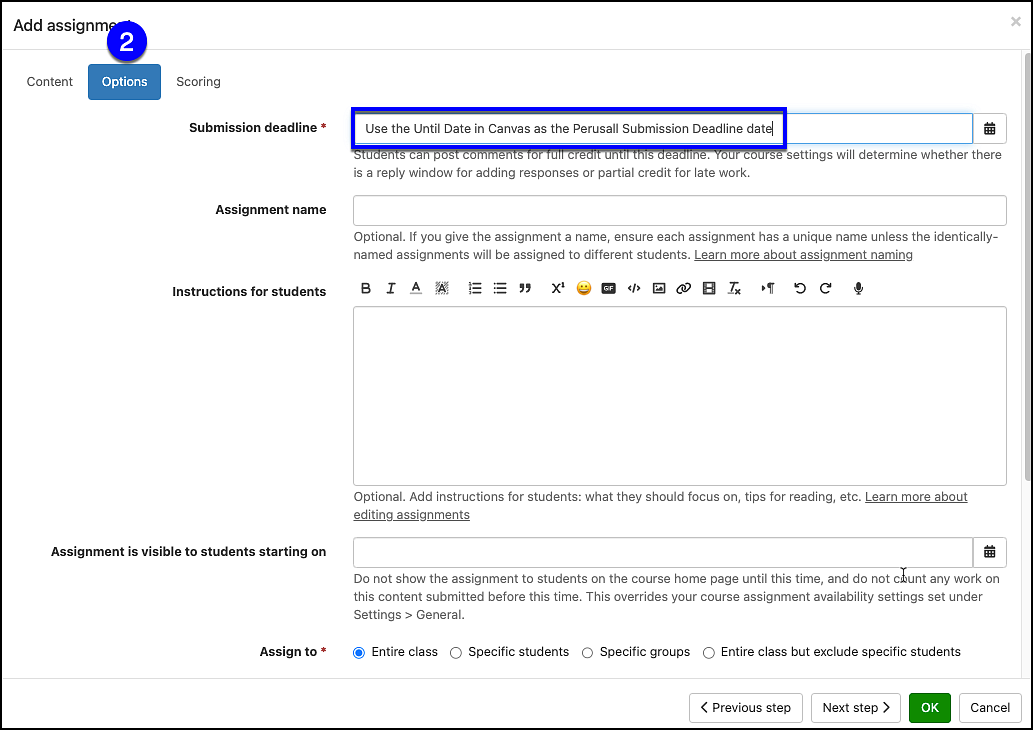Insert a numbered list

click(475, 288)
